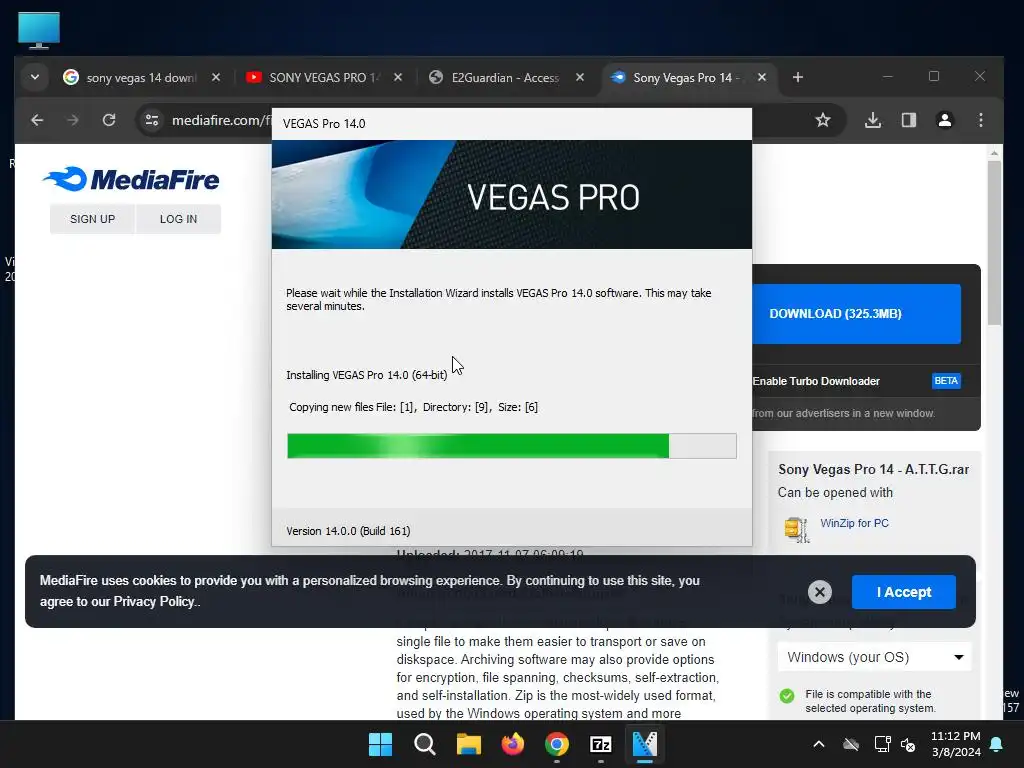The image size is (1024, 768).
Task: Reload the MediaFire page
Action: [x=109, y=120]
